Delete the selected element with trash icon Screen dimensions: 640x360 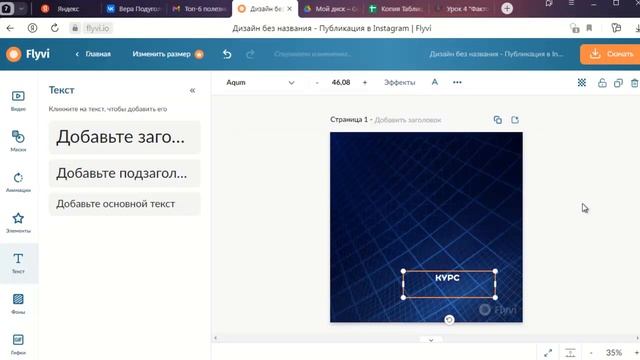634,83
